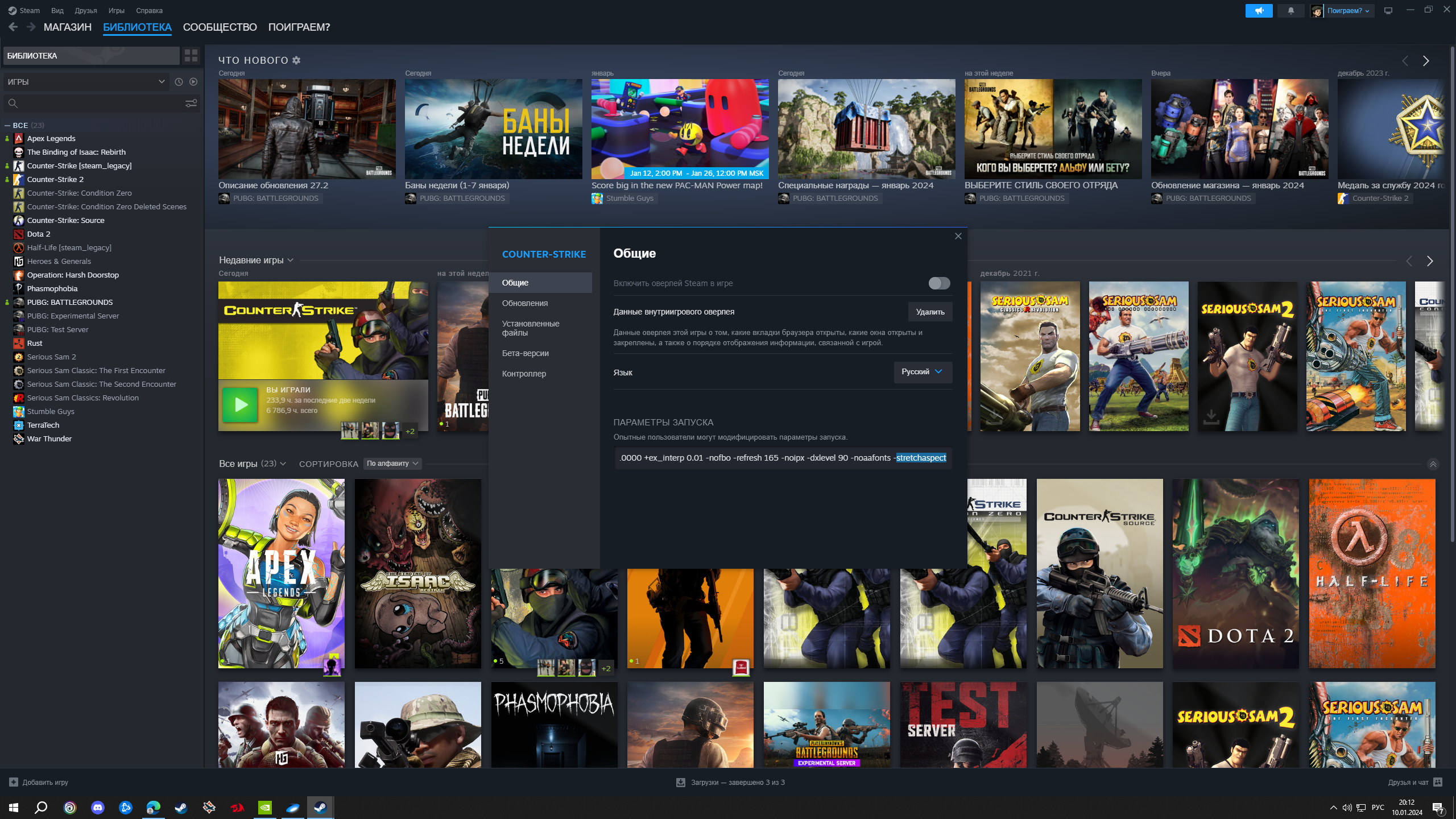Image resolution: width=1456 pixels, height=819 pixels.
Task: Click Add game plus icon
Action: (x=14, y=782)
